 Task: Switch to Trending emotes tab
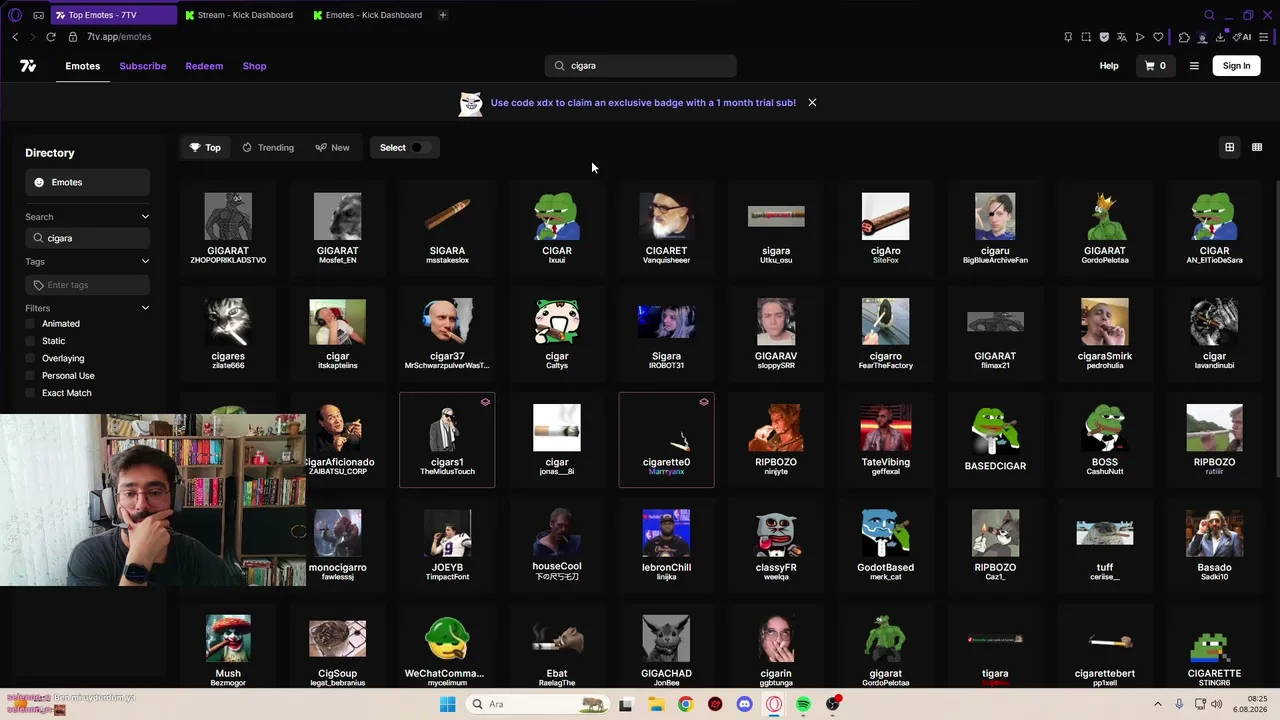tap(268, 148)
